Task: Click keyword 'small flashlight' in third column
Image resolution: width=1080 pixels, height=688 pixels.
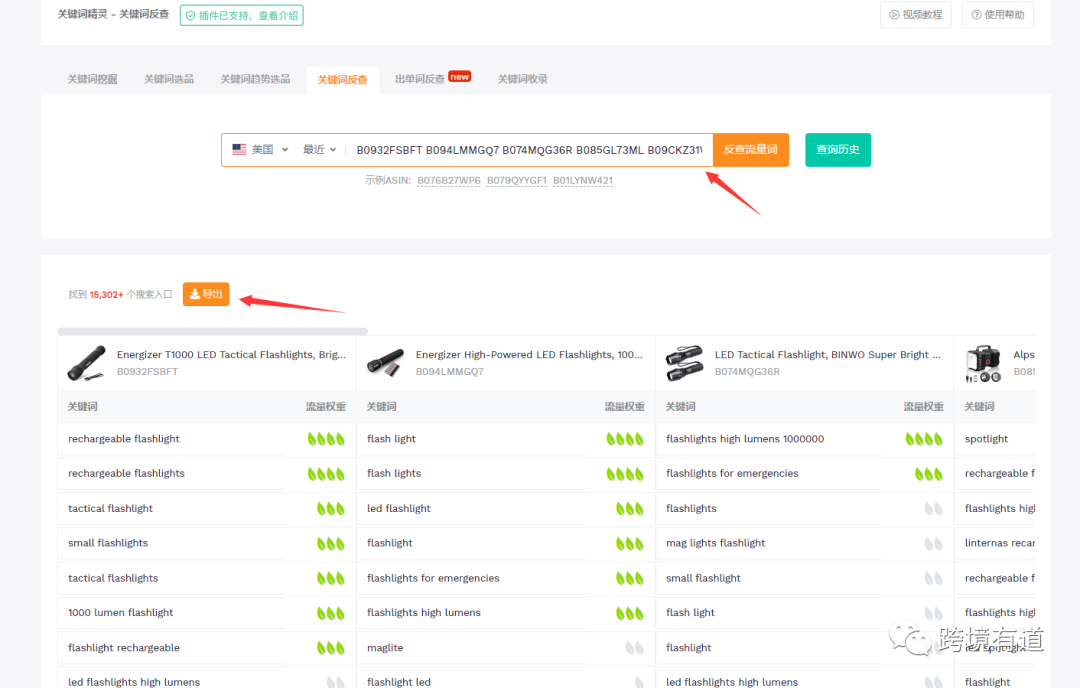Action: click(x=703, y=578)
